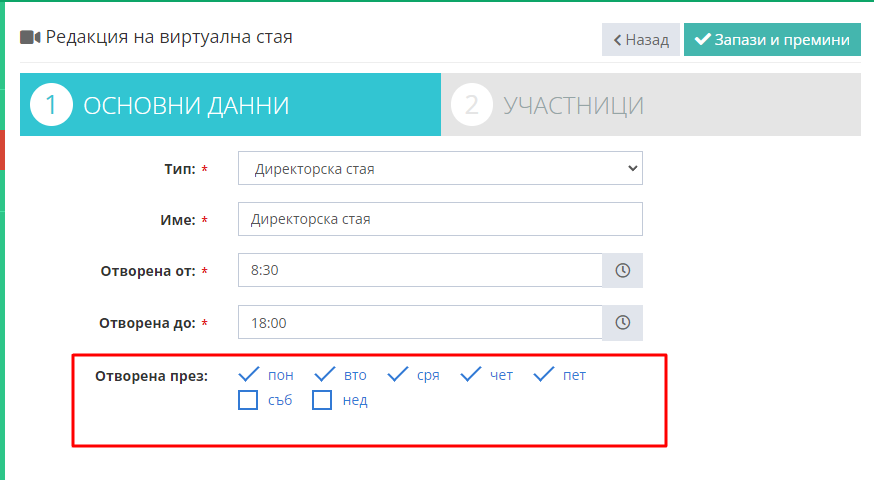This screenshot has width=874, height=480.
Task: Click the clock icon for 'Отворена до'
Action: pyautogui.click(x=623, y=322)
